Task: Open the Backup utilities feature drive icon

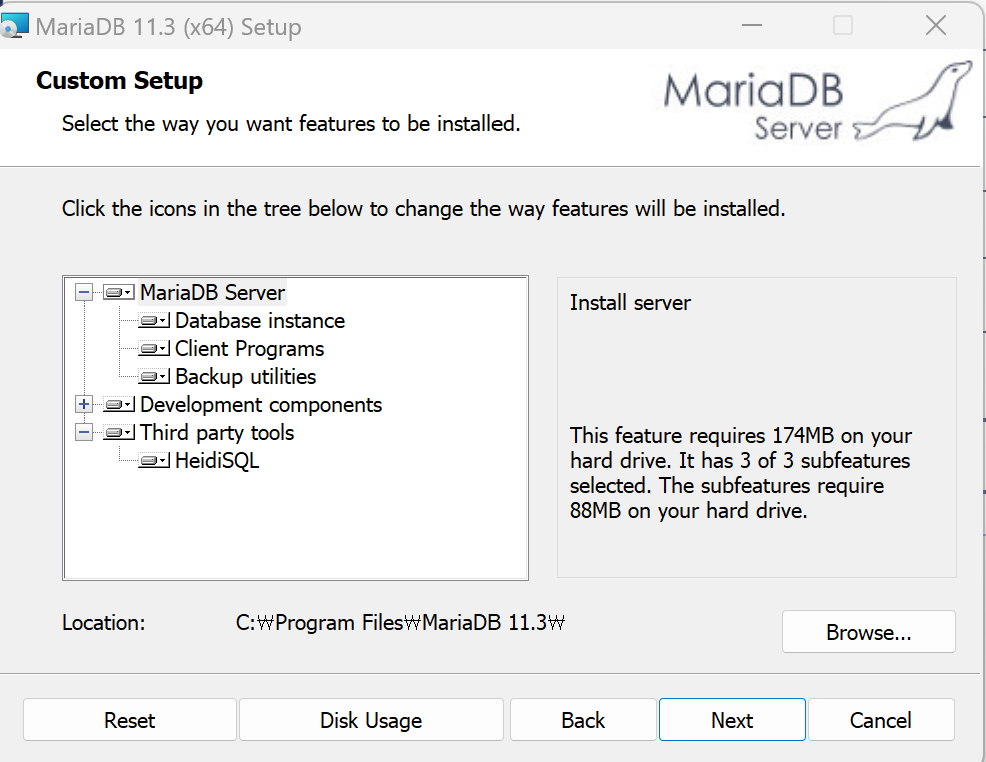Action: (x=154, y=377)
